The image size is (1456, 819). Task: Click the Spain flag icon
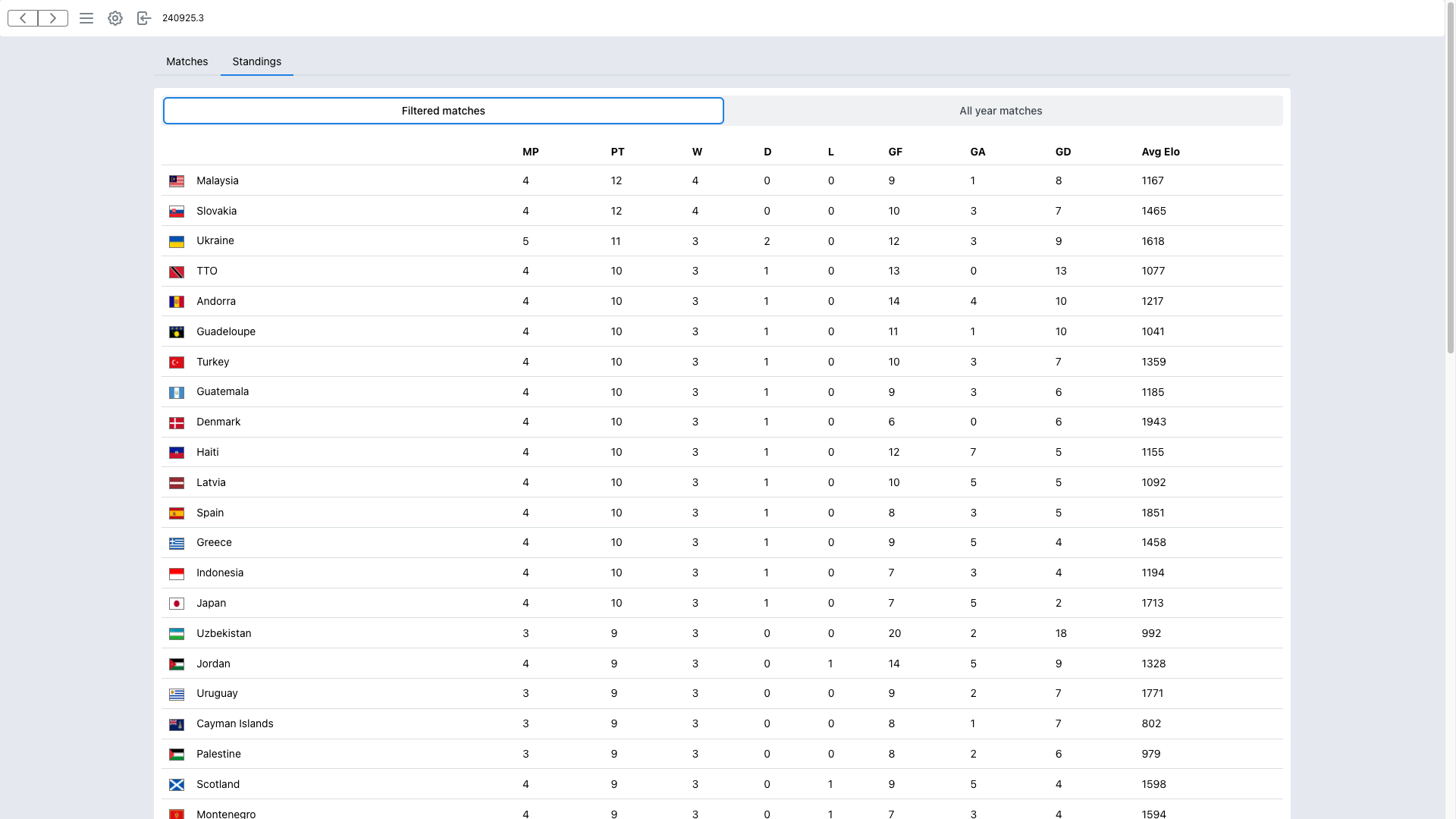(x=177, y=513)
